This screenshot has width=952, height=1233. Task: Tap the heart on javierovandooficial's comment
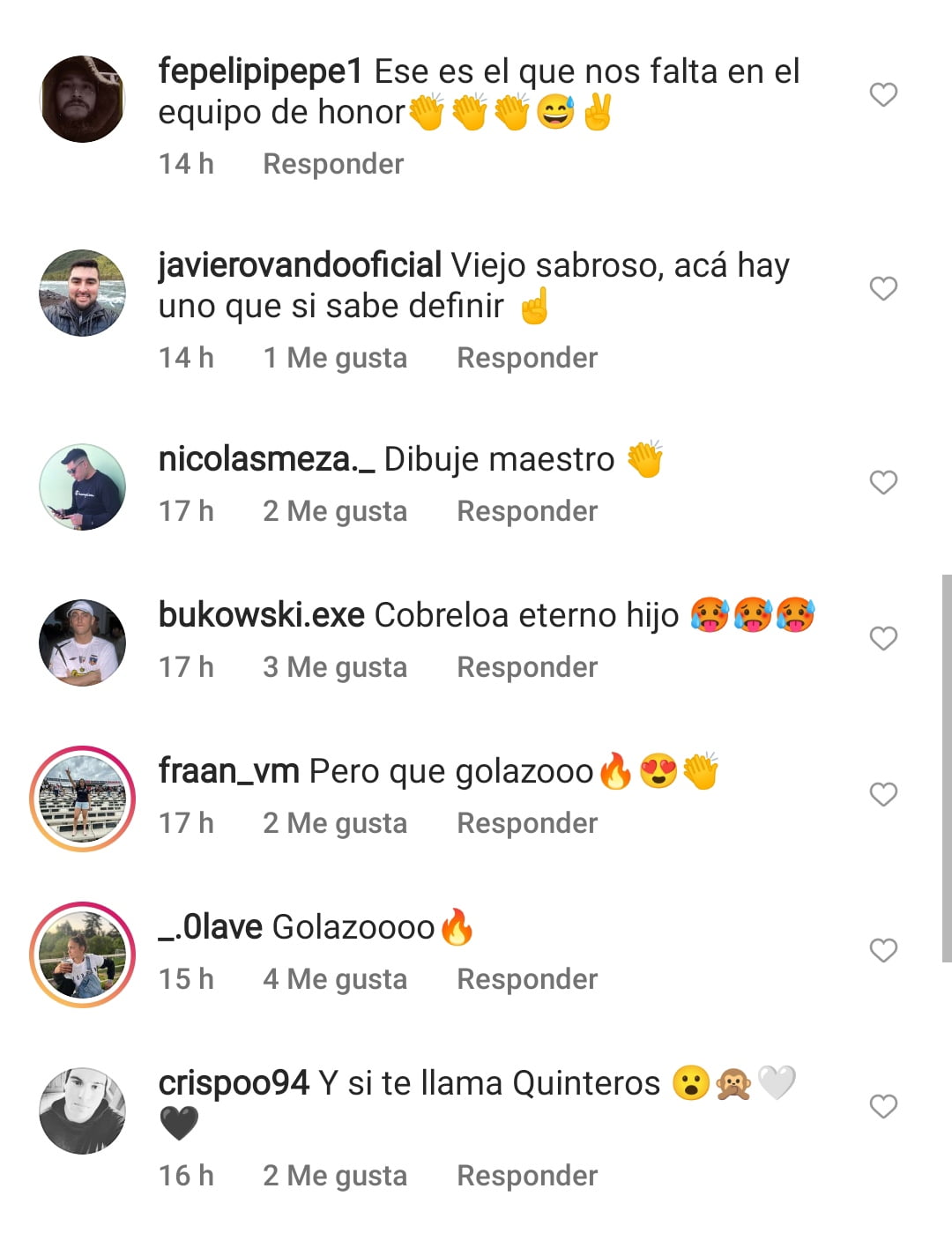pyautogui.click(x=883, y=288)
